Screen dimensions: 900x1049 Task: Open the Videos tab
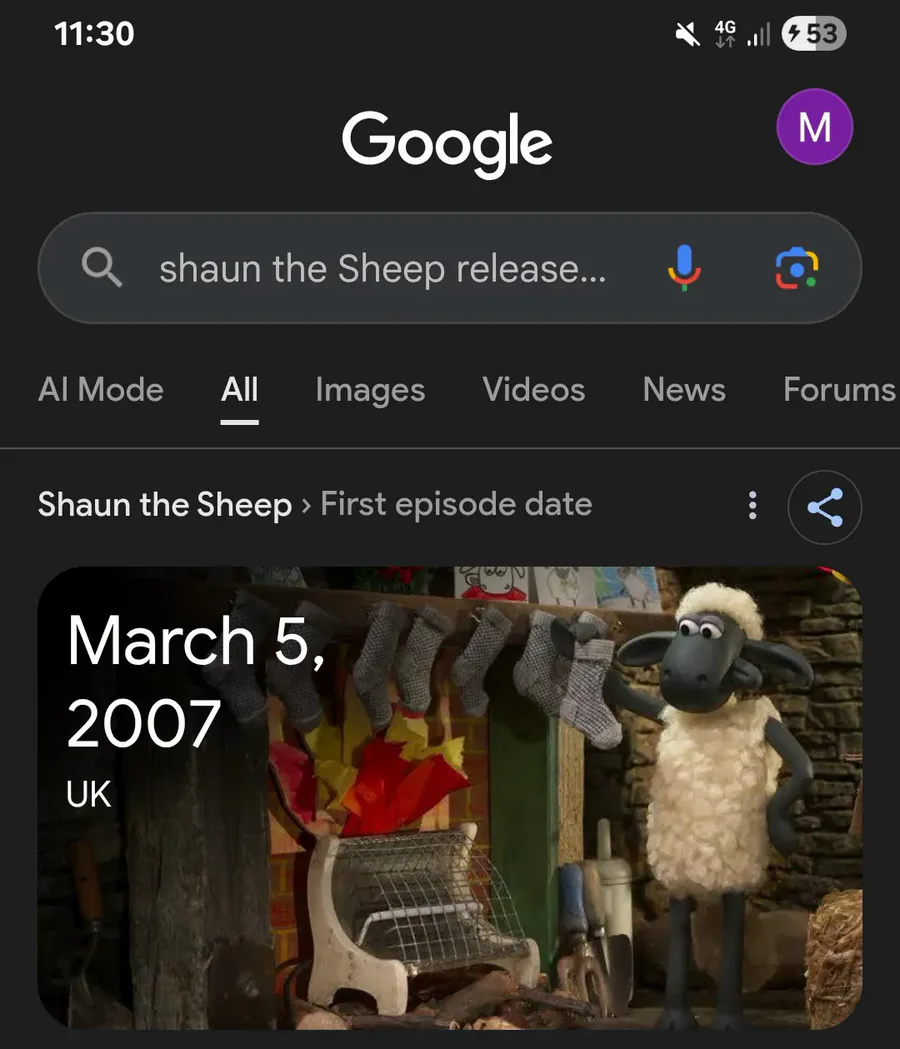(x=534, y=389)
